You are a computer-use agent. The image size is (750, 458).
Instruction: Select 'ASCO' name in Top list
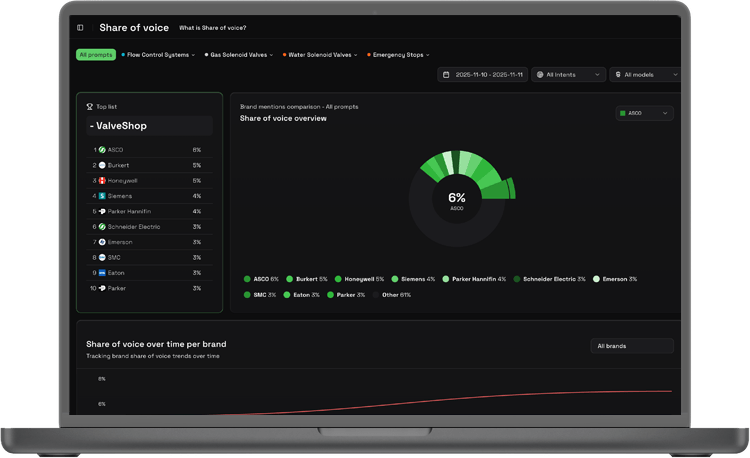point(115,150)
